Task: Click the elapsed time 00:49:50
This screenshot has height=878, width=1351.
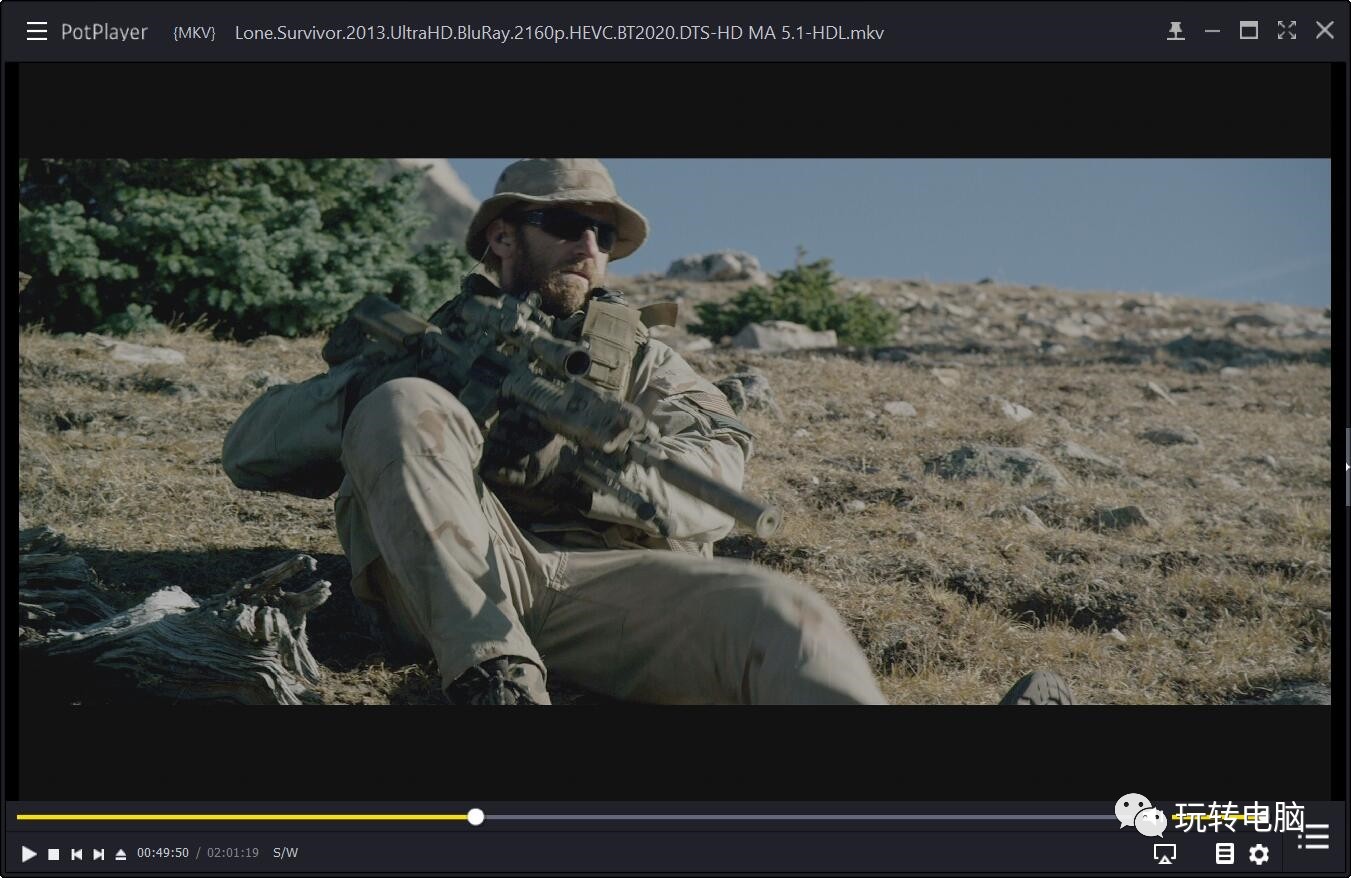Action: tap(163, 853)
